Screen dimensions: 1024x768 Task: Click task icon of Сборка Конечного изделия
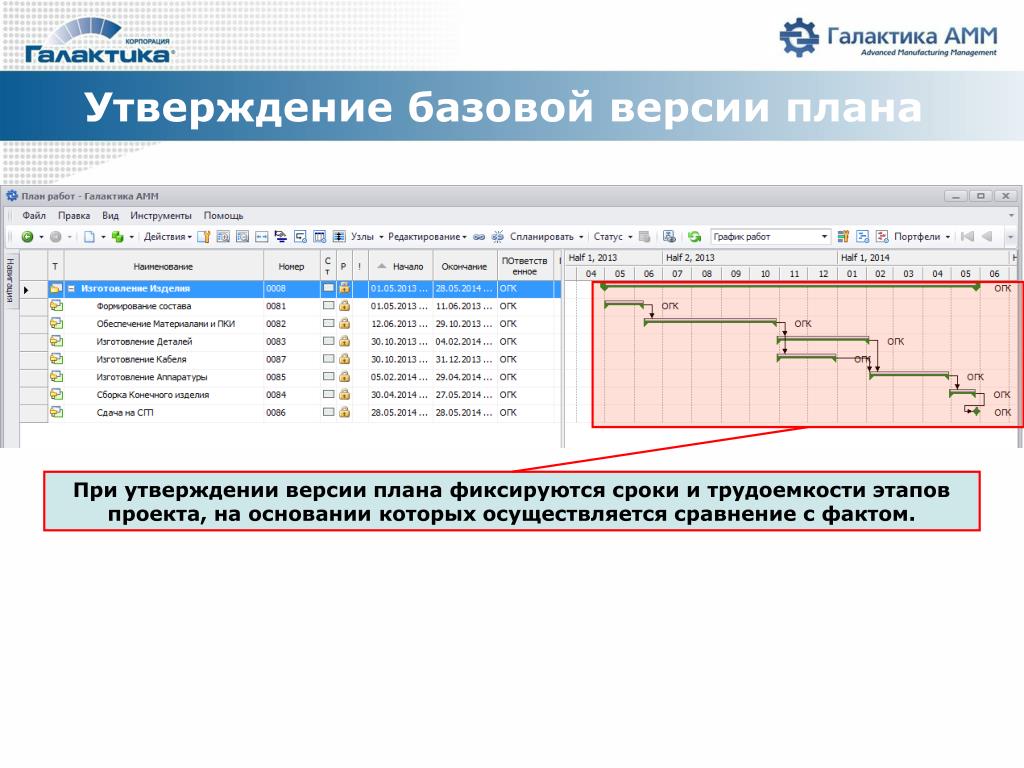point(57,394)
